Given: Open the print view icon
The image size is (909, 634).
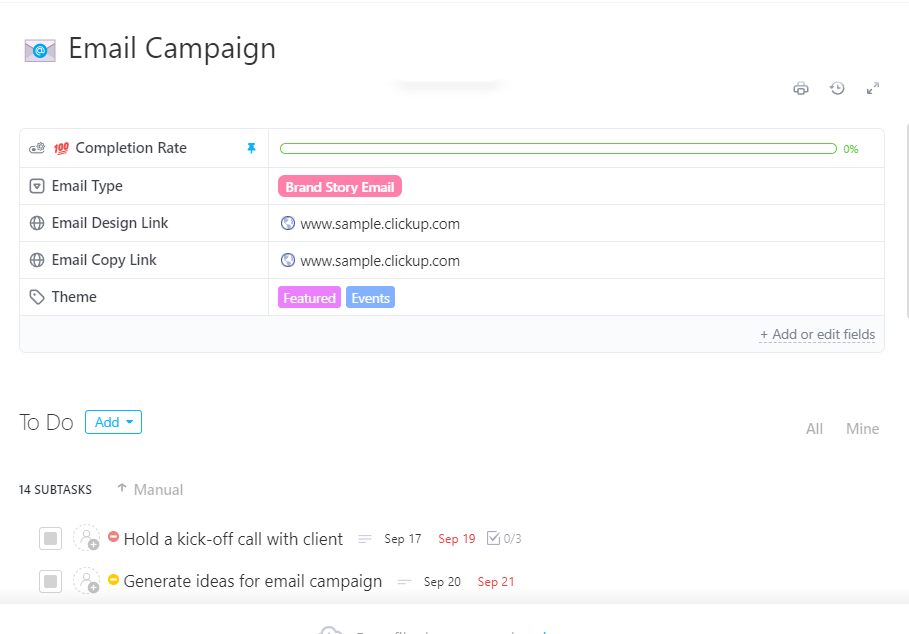Looking at the screenshot, I should [x=801, y=88].
